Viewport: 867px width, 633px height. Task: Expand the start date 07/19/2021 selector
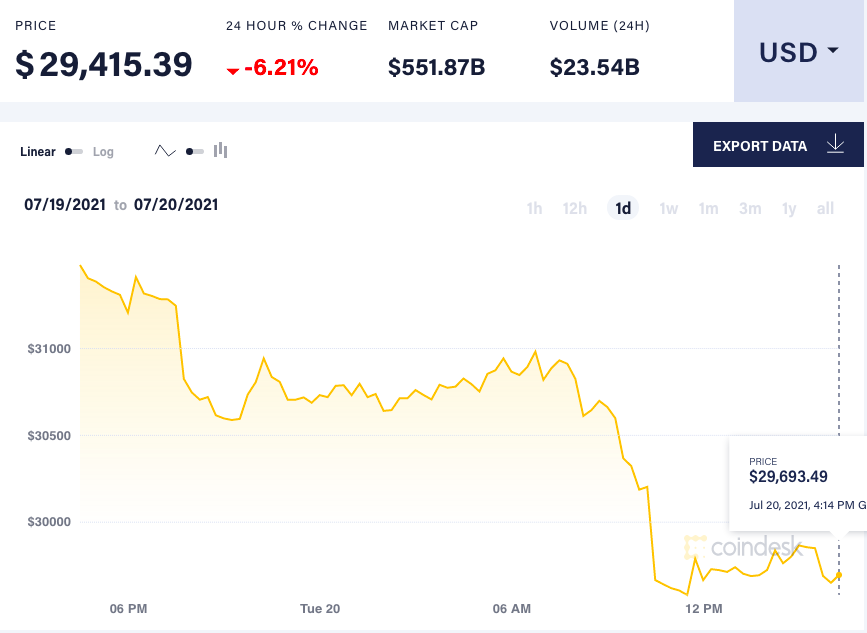click(x=64, y=205)
